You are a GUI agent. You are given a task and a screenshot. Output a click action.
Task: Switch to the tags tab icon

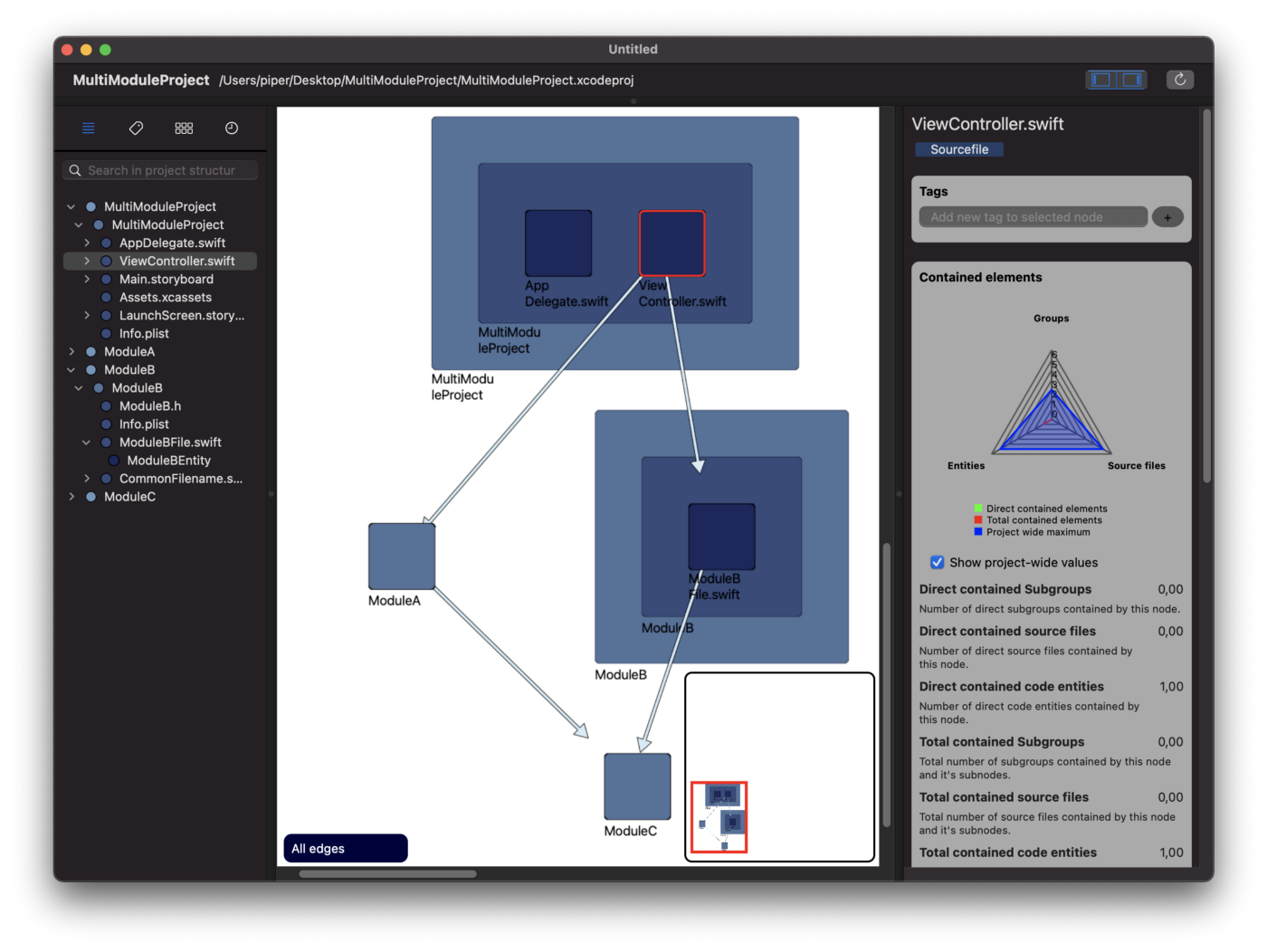[x=136, y=129]
